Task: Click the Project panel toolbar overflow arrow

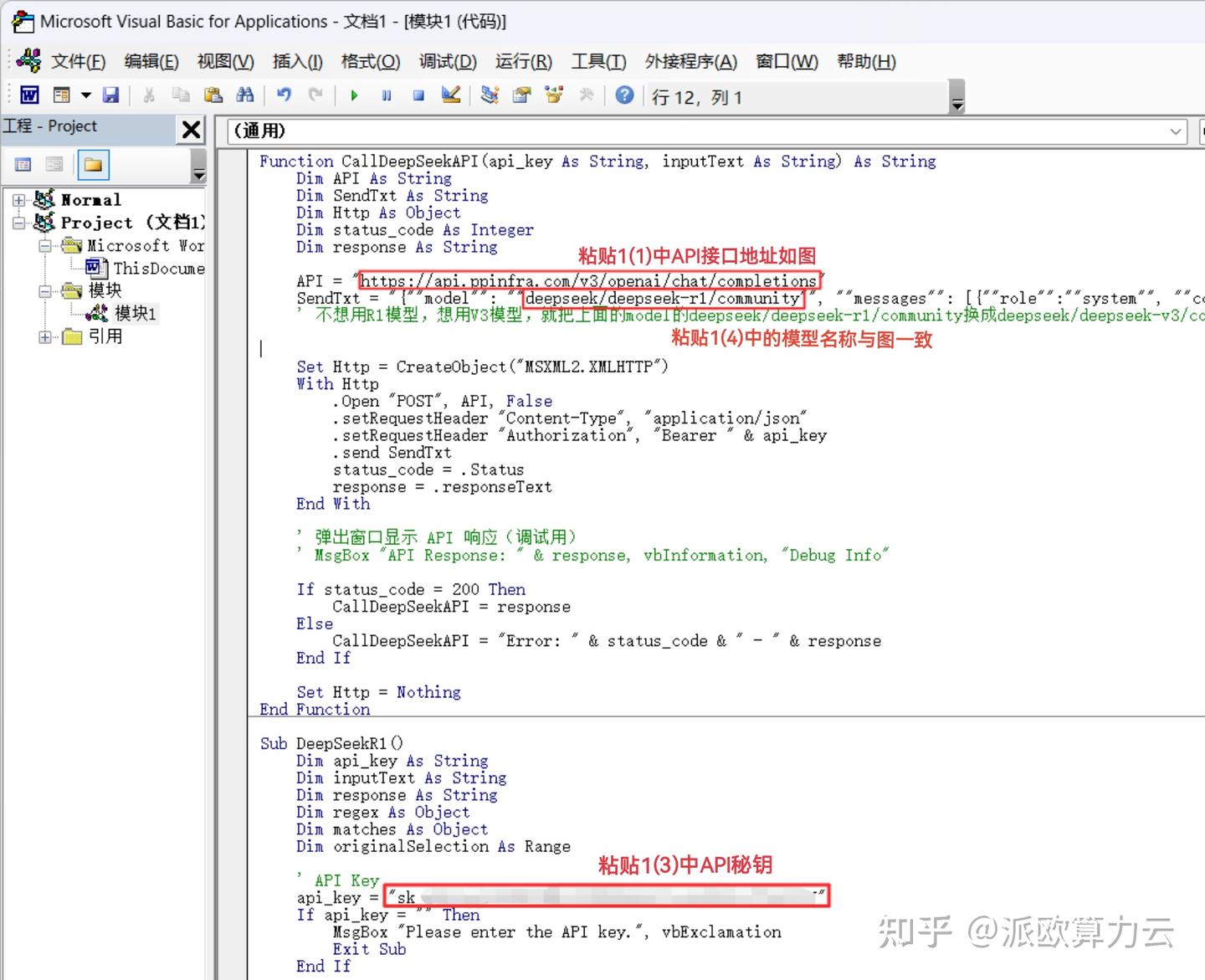Action: (198, 166)
